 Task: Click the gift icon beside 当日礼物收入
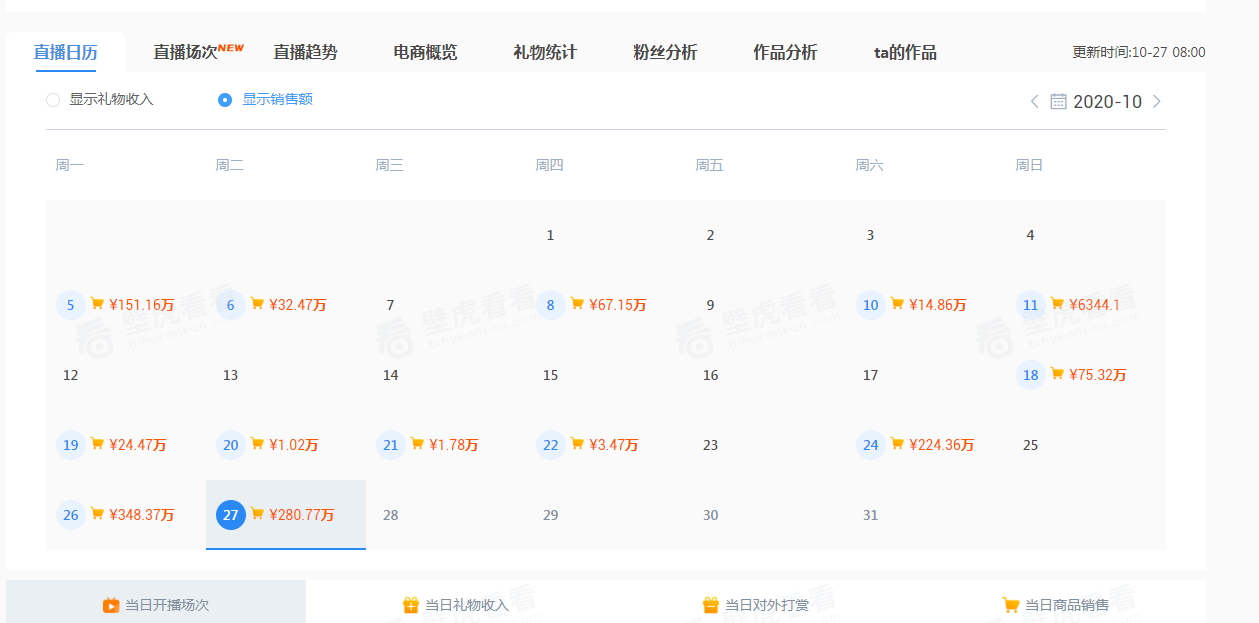point(410,603)
